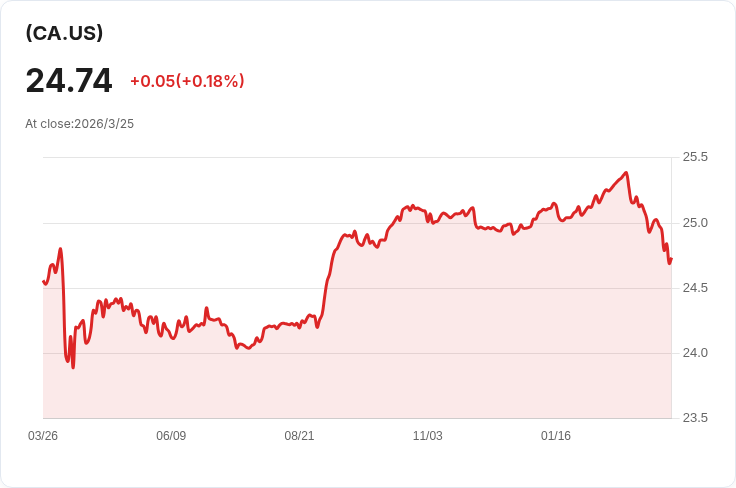This screenshot has width=736, height=488.
Task: Click the highest peak of the price line
Action: coord(626,173)
